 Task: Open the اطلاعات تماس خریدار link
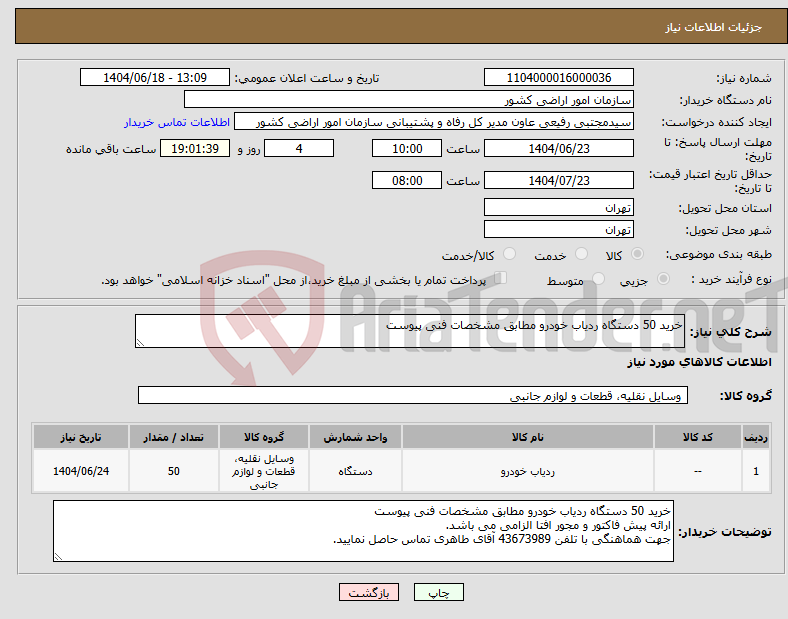(x=177, y=122)
